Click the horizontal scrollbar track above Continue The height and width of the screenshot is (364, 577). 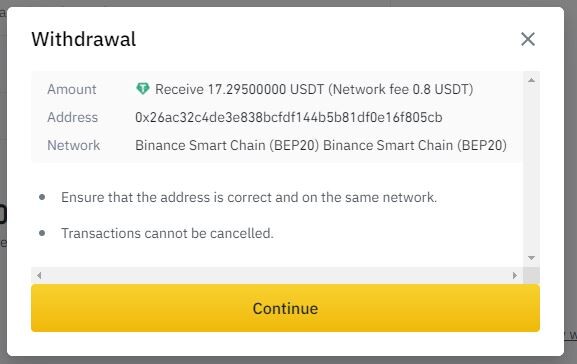(x=277, y=275)
